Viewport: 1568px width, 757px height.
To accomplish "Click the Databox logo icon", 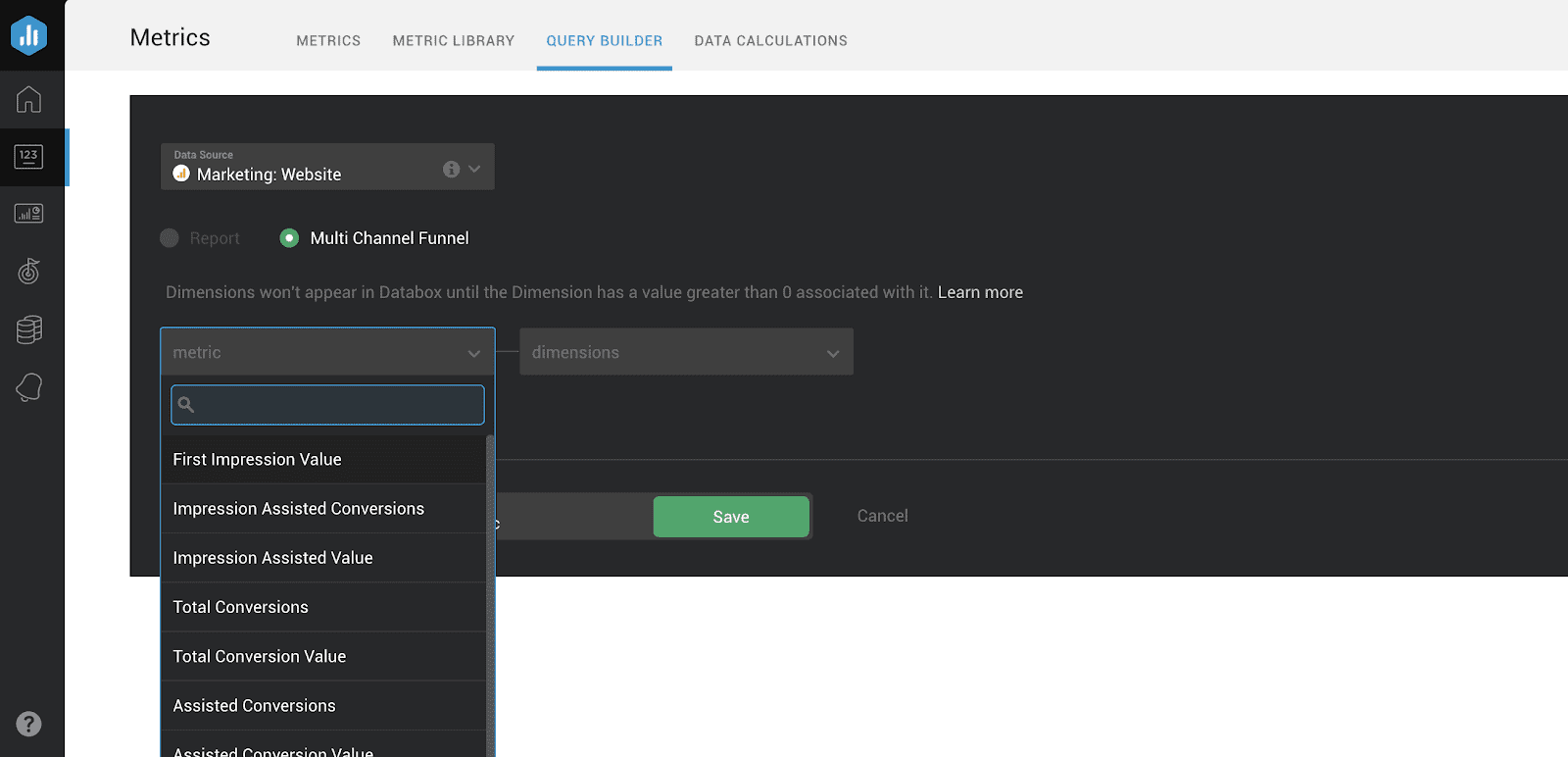I will tap(29, 36).
